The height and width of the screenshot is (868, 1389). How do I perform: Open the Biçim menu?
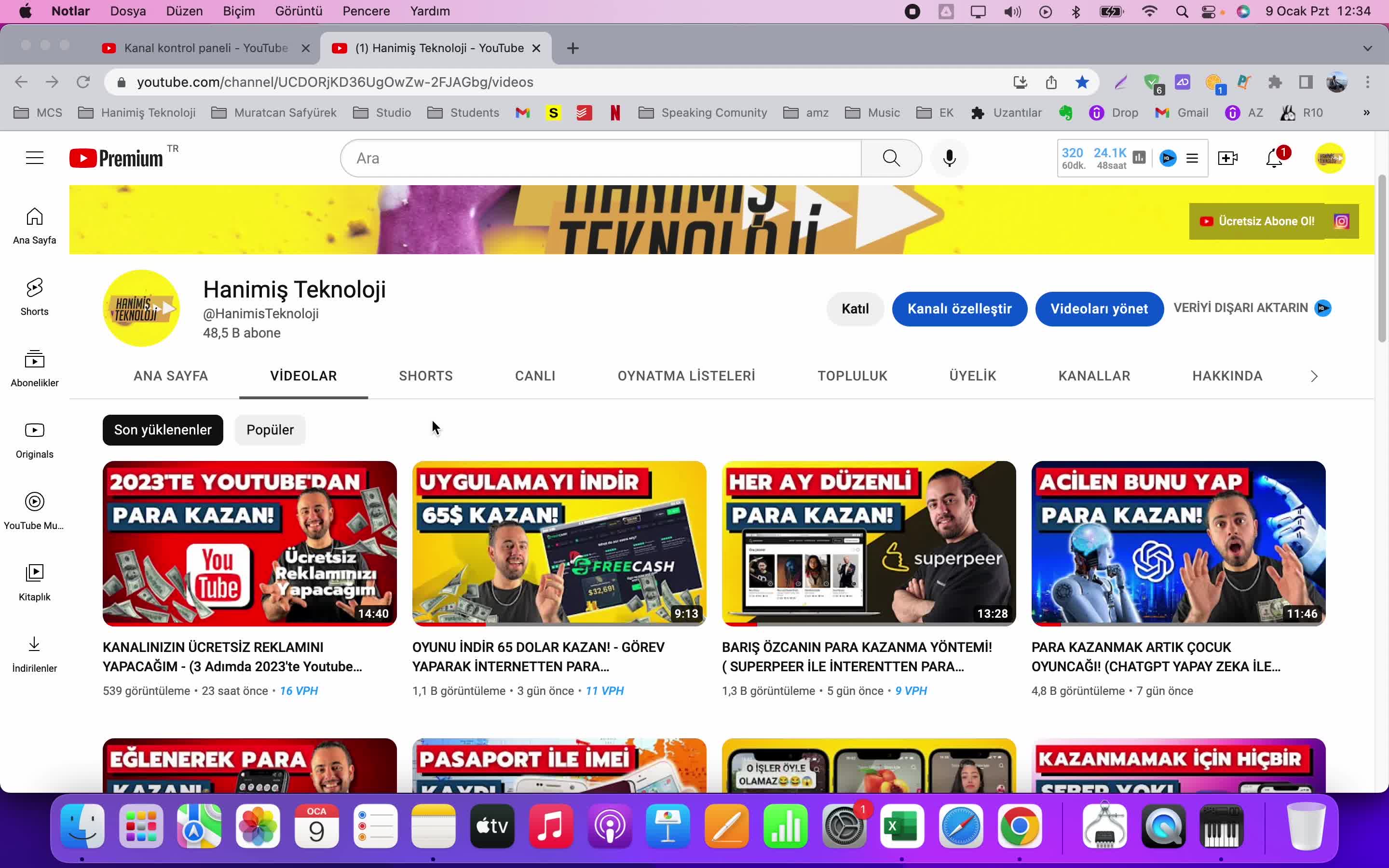point(239,12)
